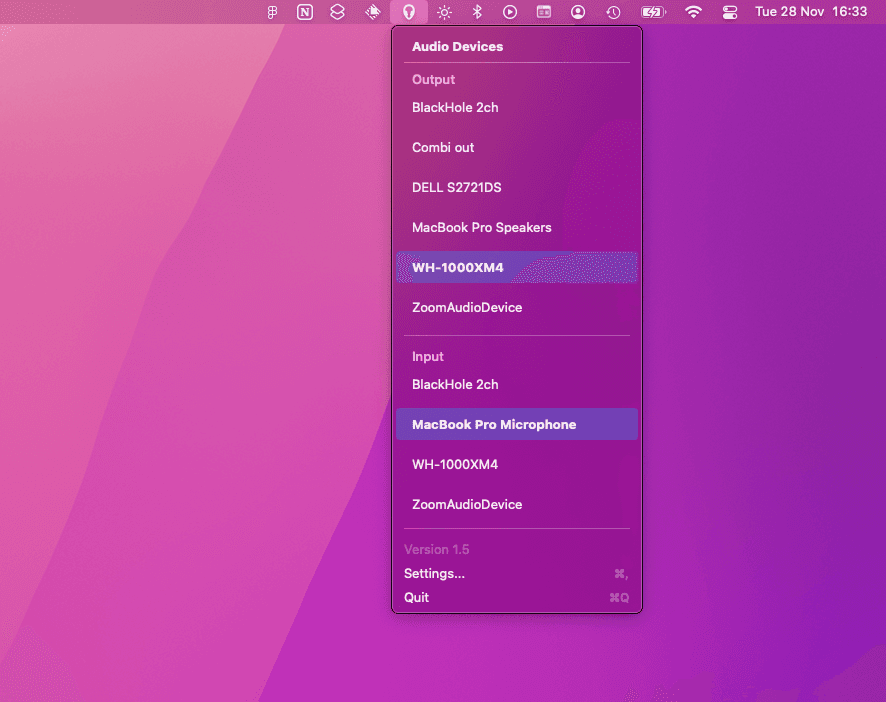Viewport: 886px width, 702px height.
Task: Open the user account menu bar icon
Action: 577,12
